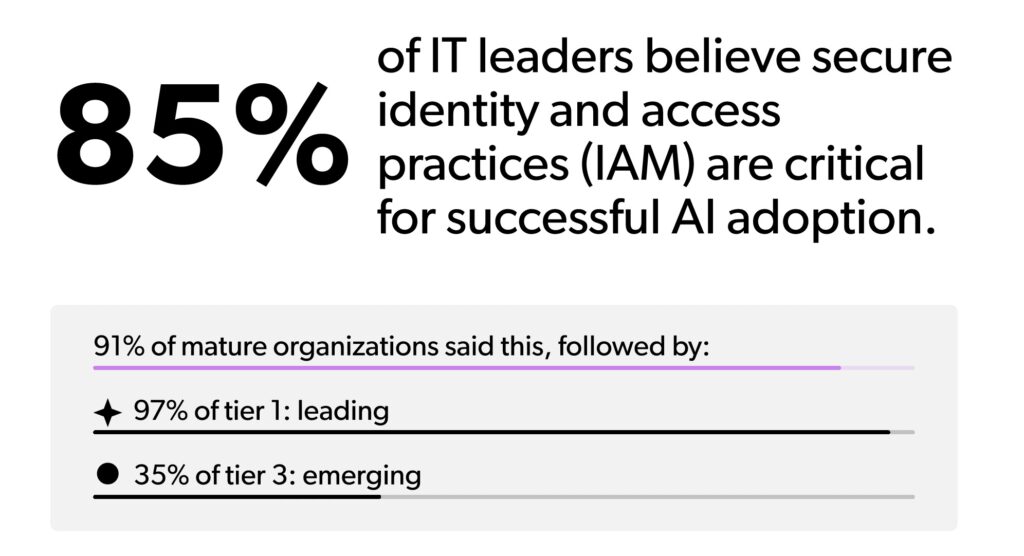
Task: Click the black circle icon beside tier 3
Action: [x=108, y=475]
